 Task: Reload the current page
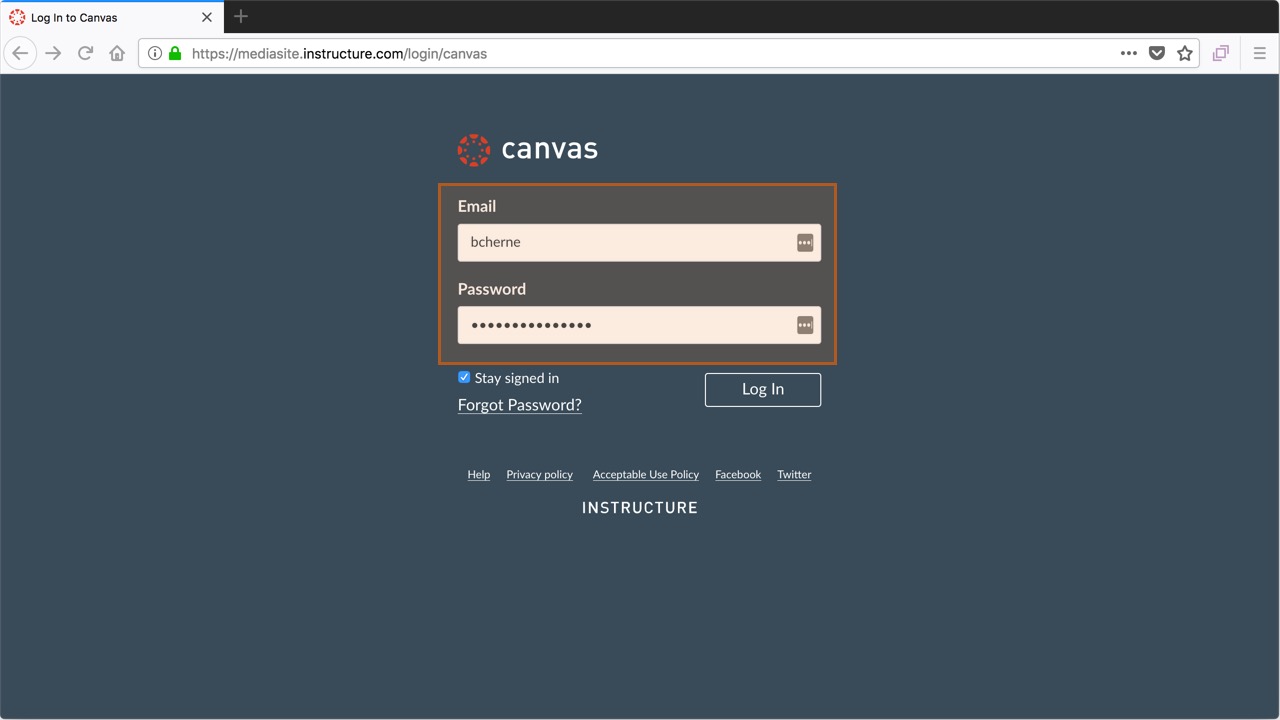click(x=85, y=53)
